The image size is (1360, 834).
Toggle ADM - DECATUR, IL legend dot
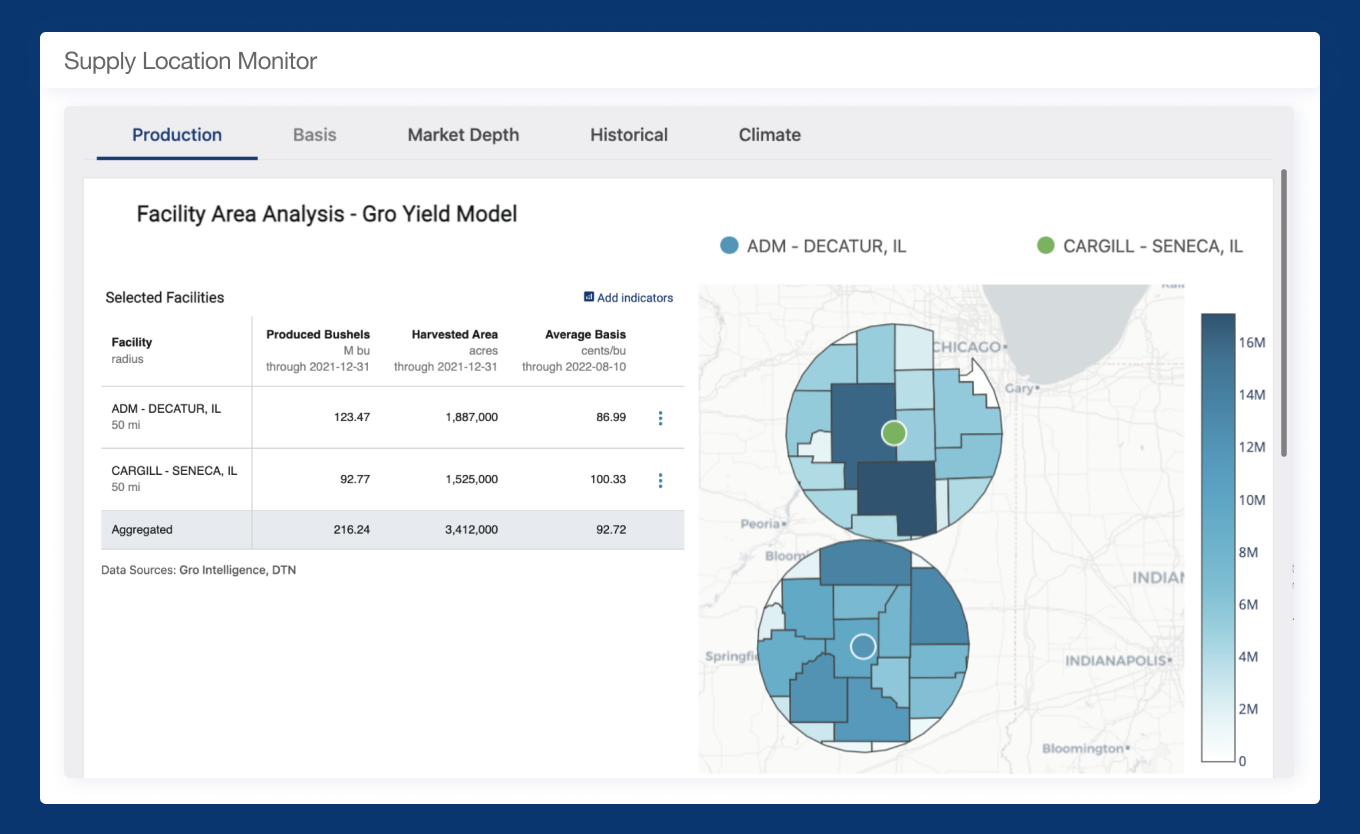tap(729, 245)
